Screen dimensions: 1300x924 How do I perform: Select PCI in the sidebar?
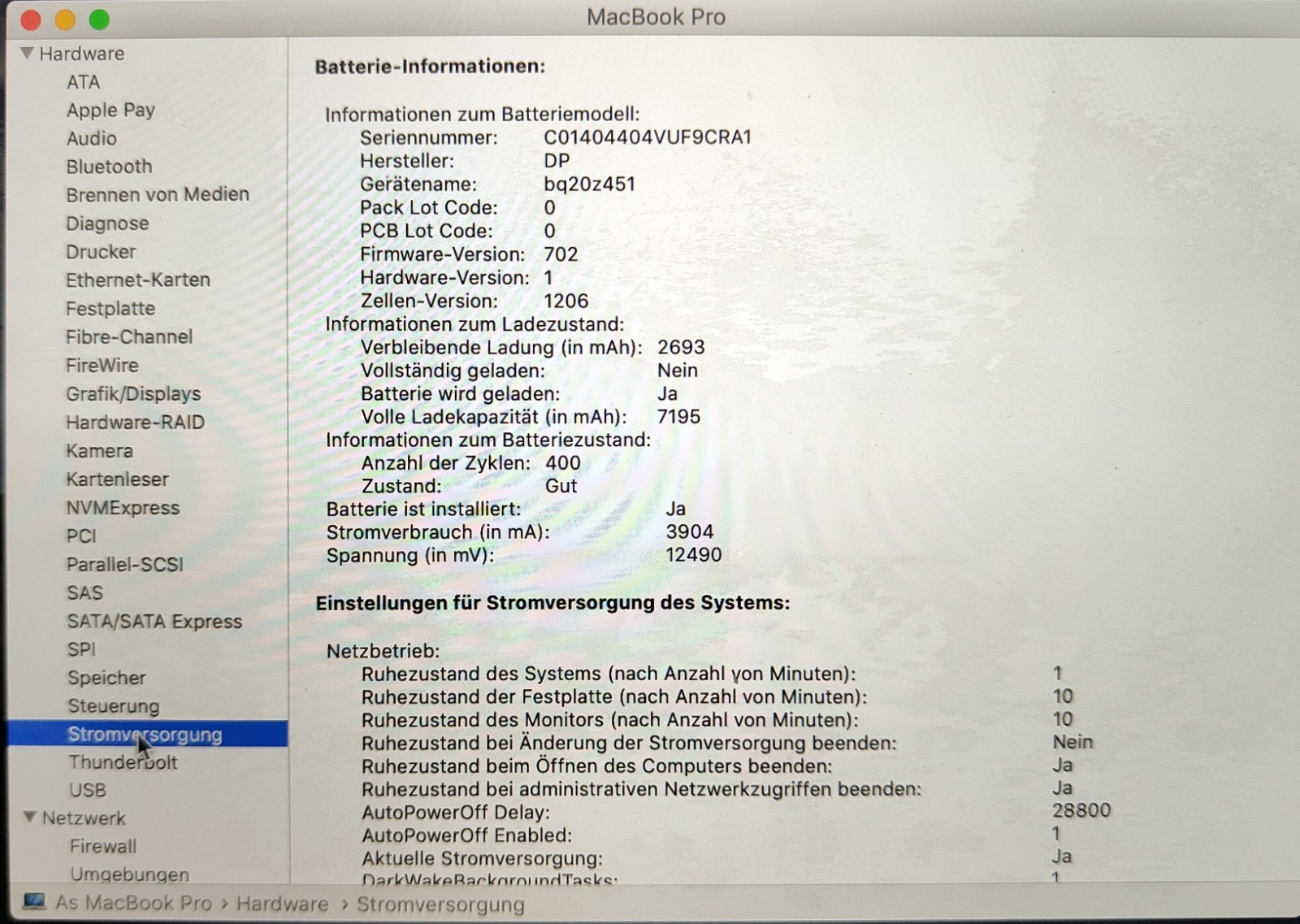click(81, 536)
